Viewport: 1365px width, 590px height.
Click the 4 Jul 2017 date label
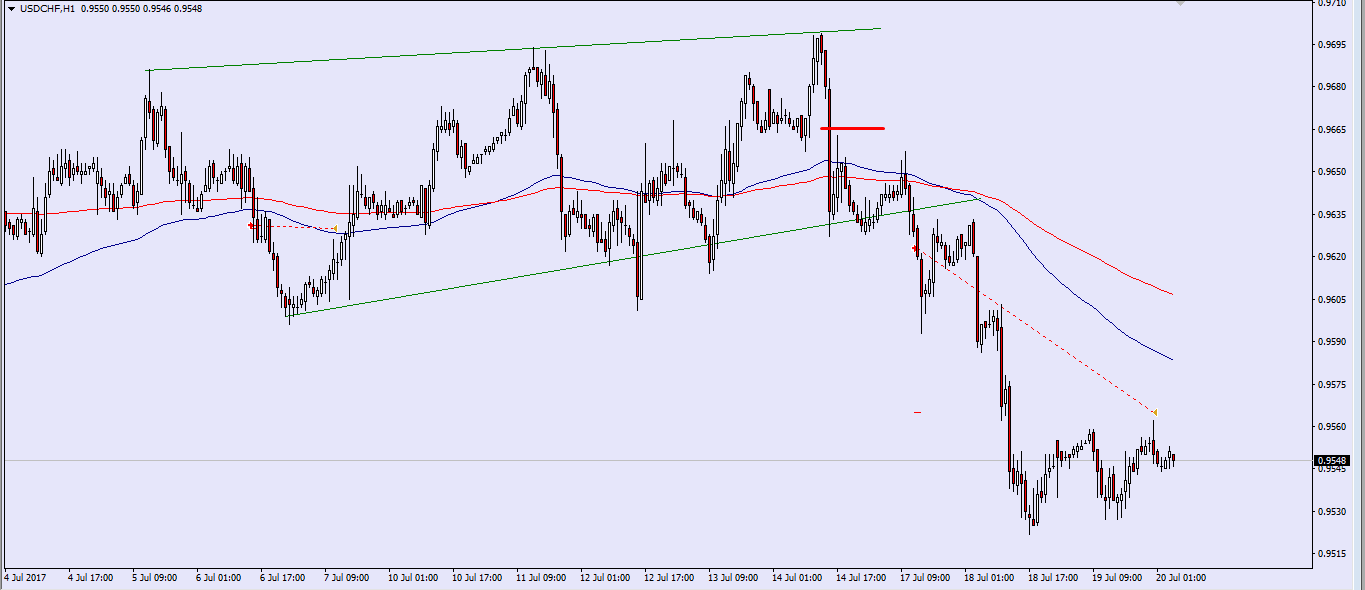coord(24,577)
